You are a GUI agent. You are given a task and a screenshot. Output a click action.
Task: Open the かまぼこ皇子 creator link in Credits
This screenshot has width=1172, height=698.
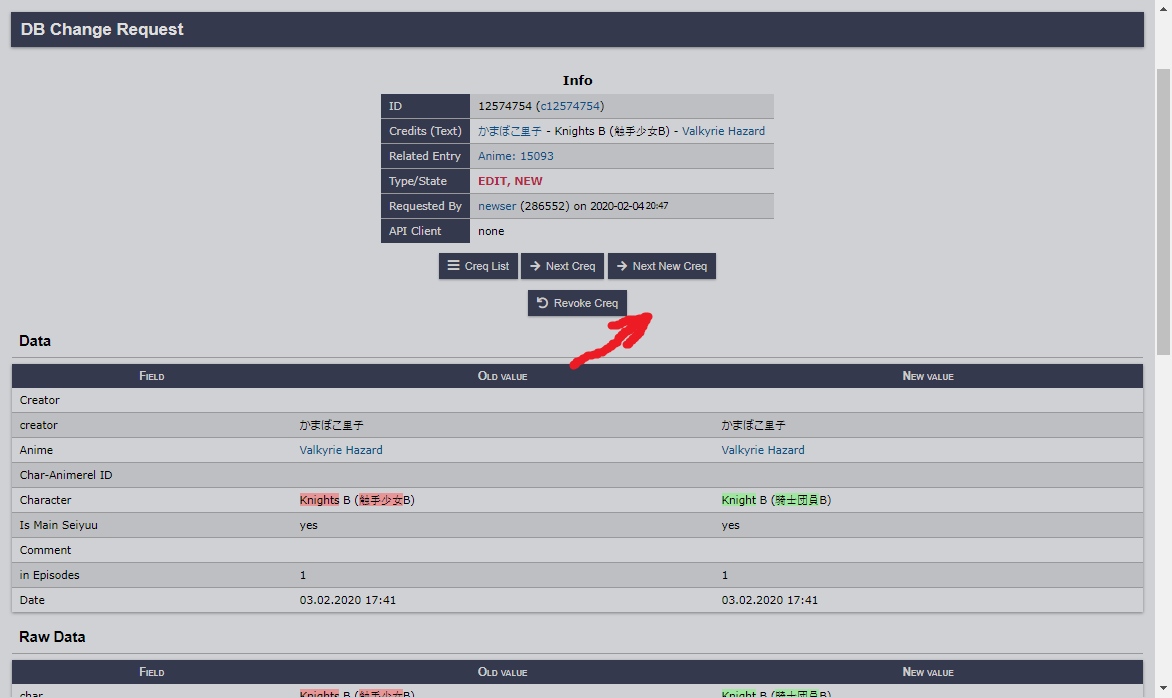pyautogui.click(x=510, y=131)
